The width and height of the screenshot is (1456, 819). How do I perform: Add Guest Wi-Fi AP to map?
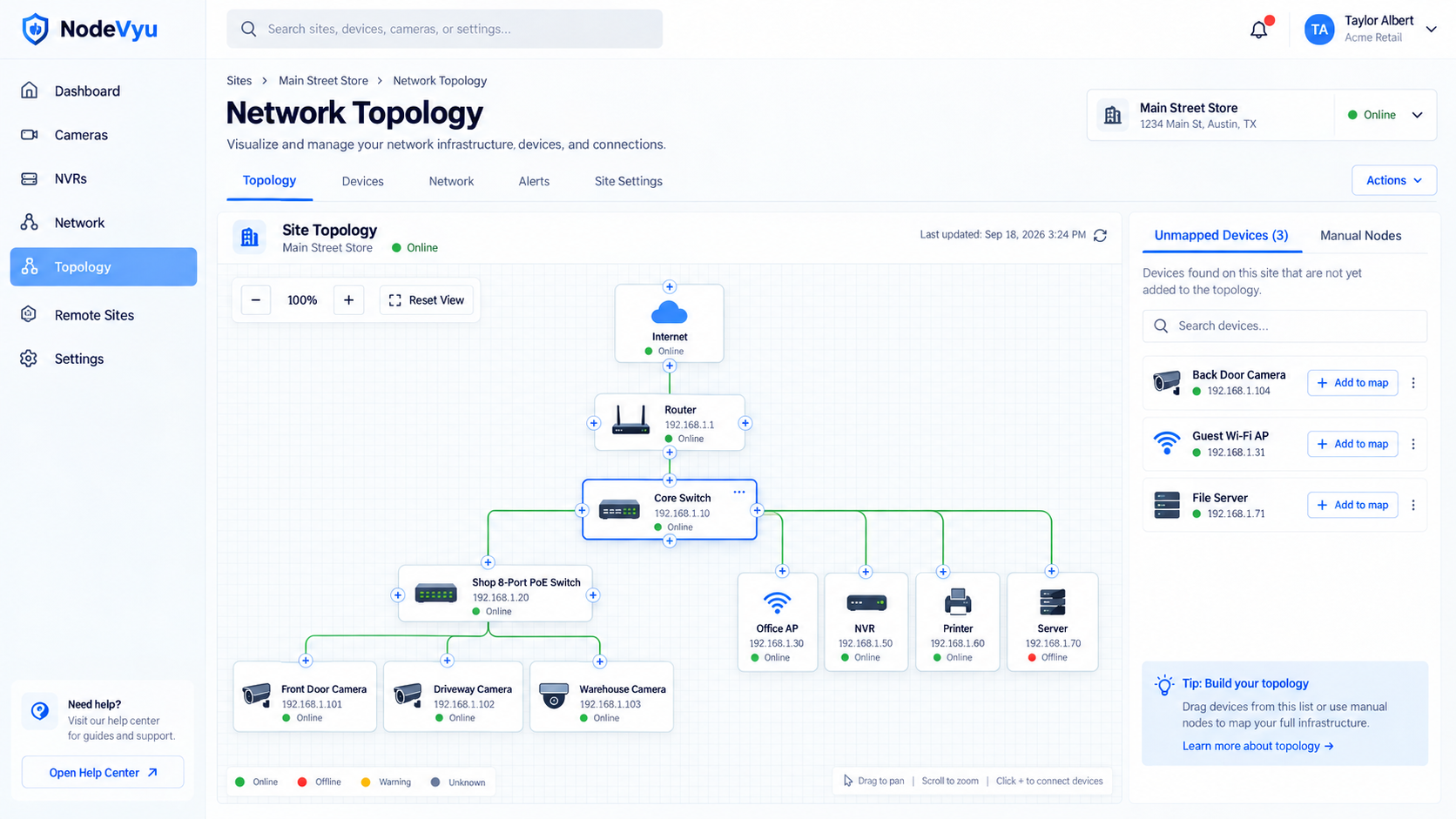pos(1352,444)
